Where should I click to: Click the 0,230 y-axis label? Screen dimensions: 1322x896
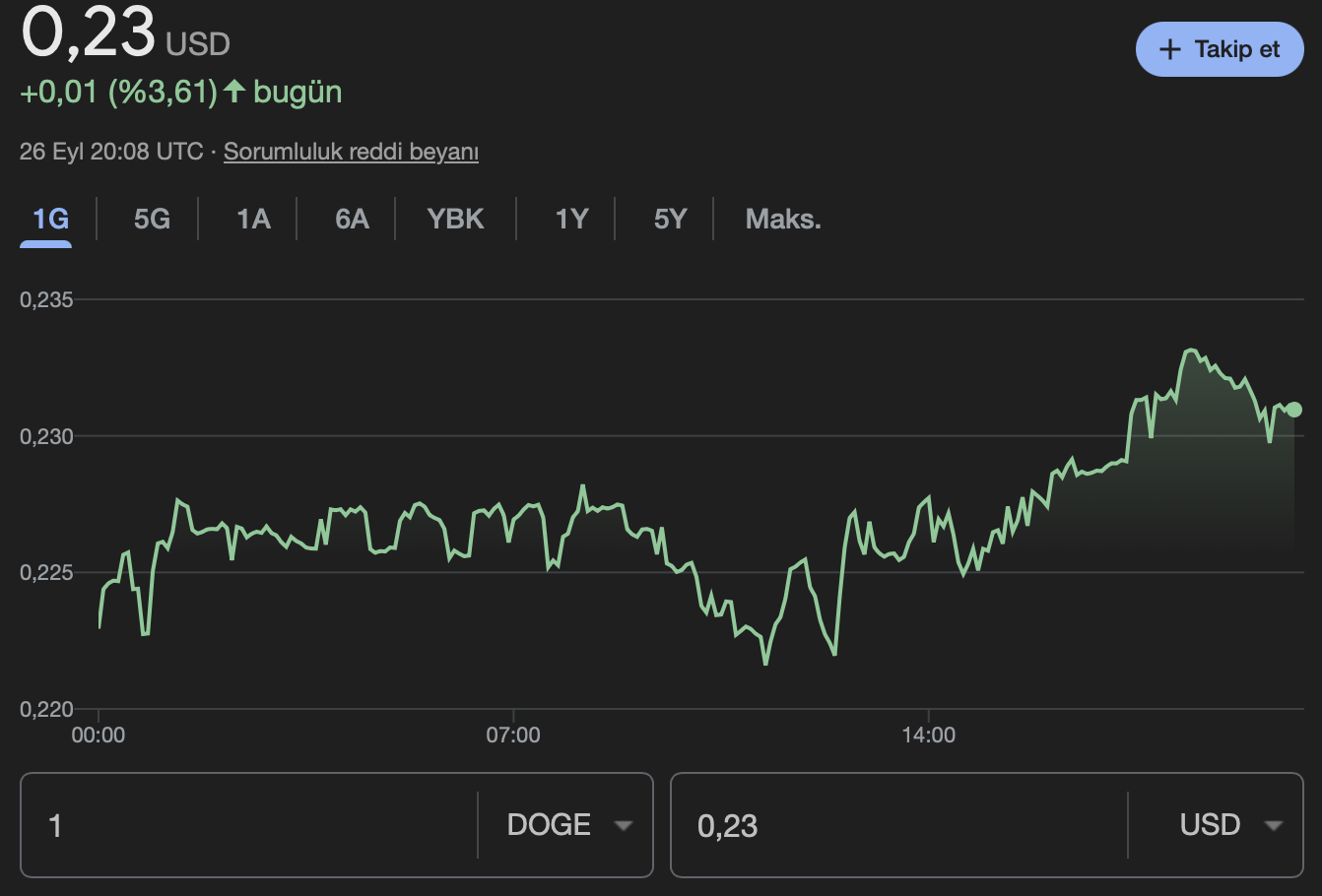click(46, 436)
